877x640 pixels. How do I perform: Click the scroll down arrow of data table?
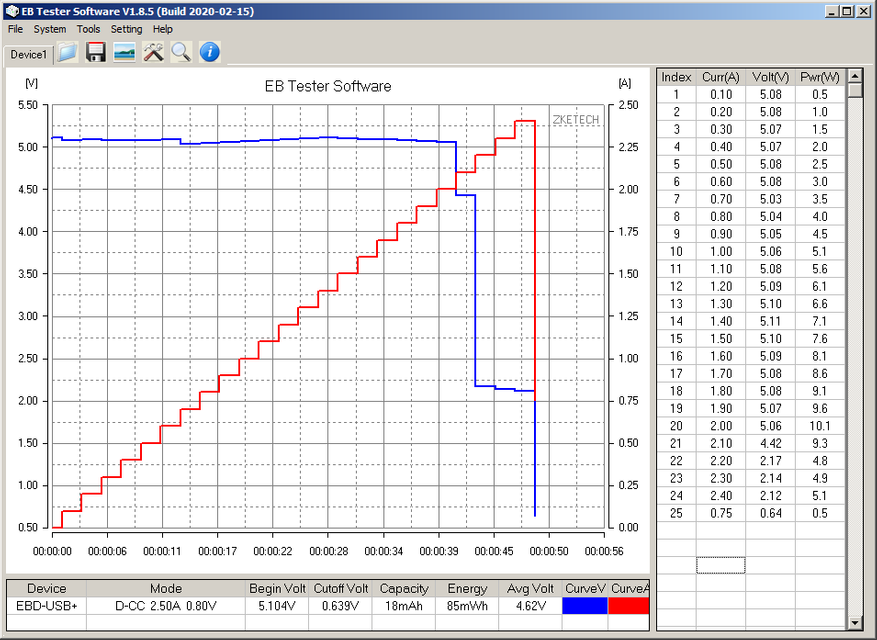[x=855, y=624]
